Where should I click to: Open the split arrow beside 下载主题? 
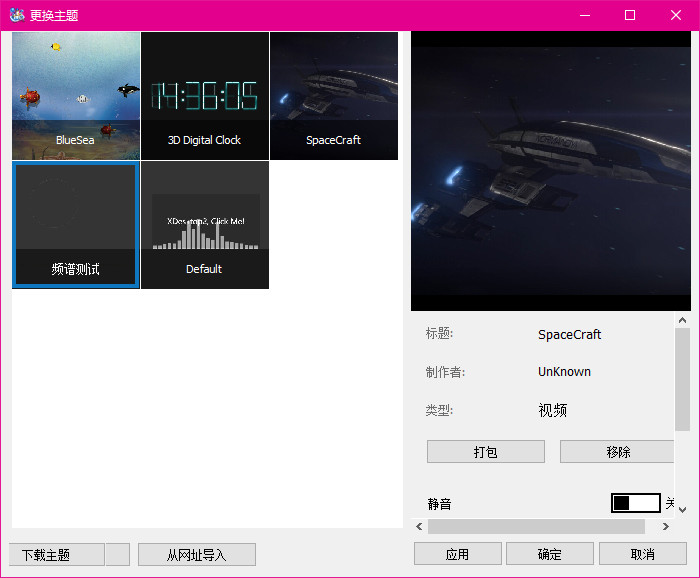117,554
